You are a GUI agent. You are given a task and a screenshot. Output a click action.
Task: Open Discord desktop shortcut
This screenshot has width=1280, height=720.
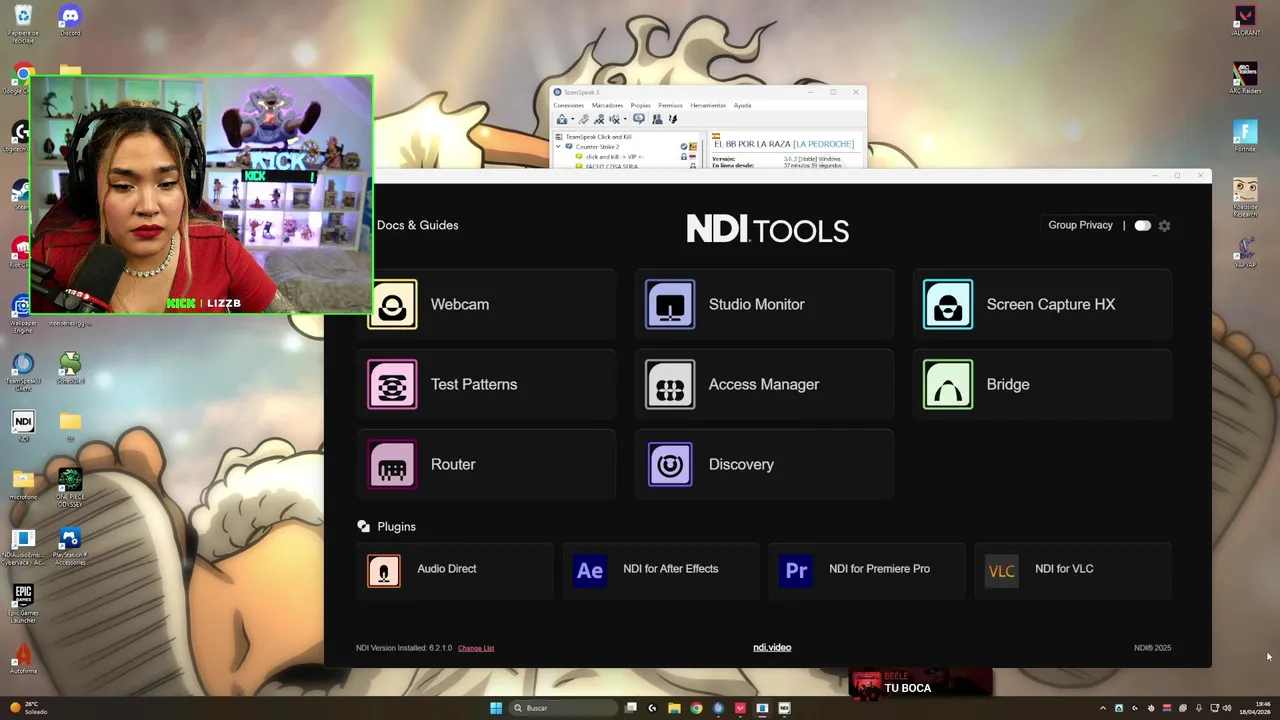(70, 21)
